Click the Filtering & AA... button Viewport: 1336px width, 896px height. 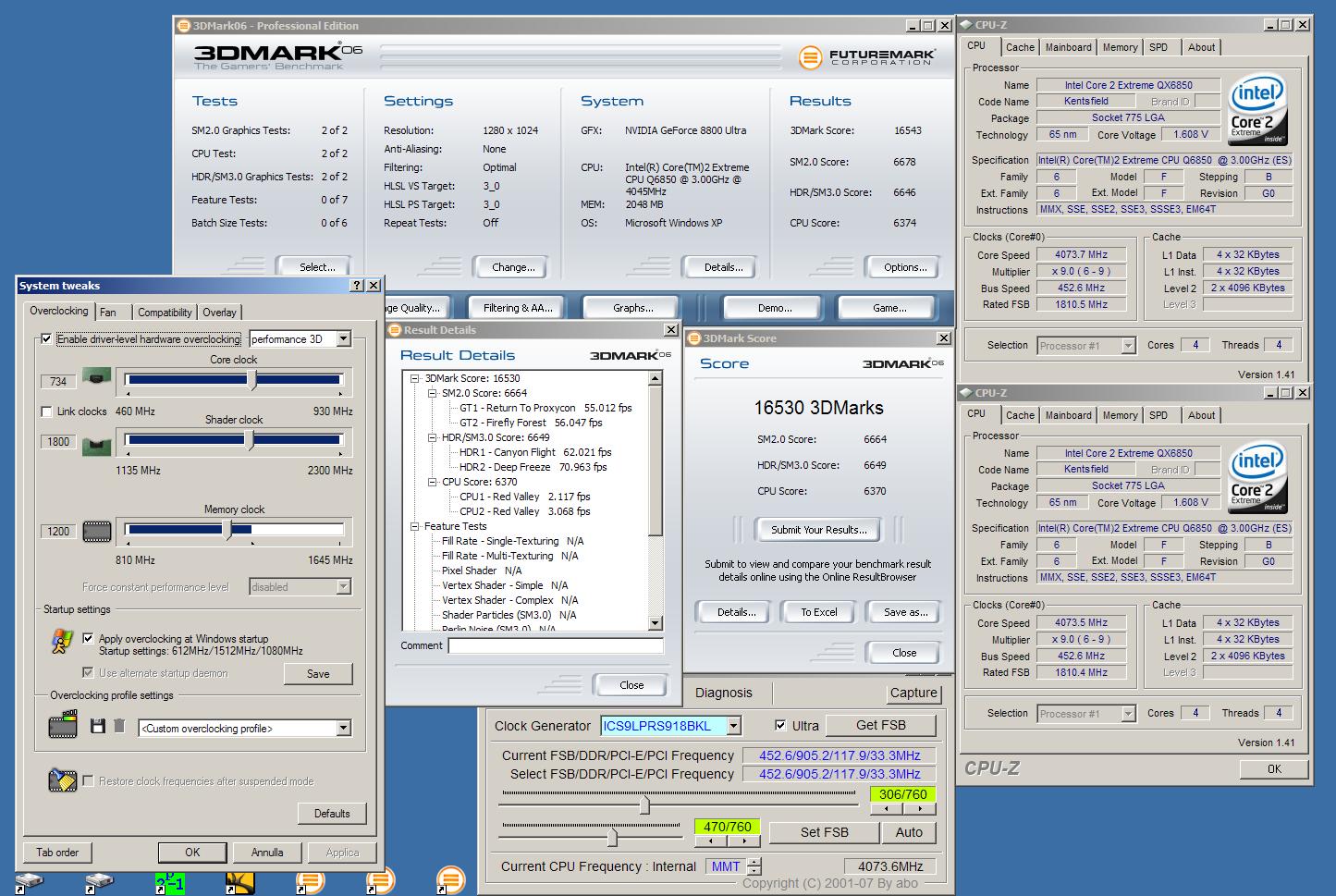(x=518, y=308)
